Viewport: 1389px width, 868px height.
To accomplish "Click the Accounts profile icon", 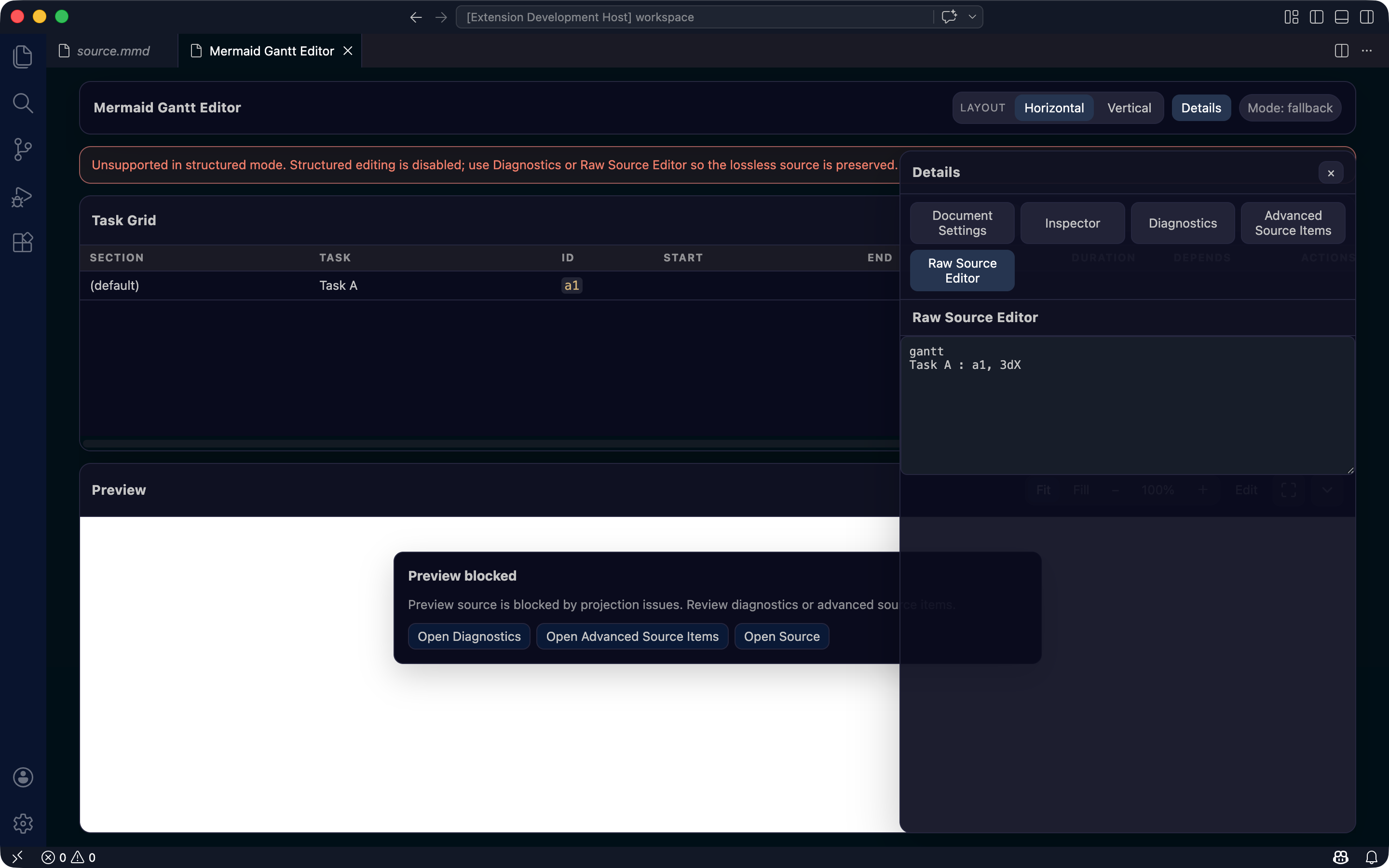I will coord(22,777).
